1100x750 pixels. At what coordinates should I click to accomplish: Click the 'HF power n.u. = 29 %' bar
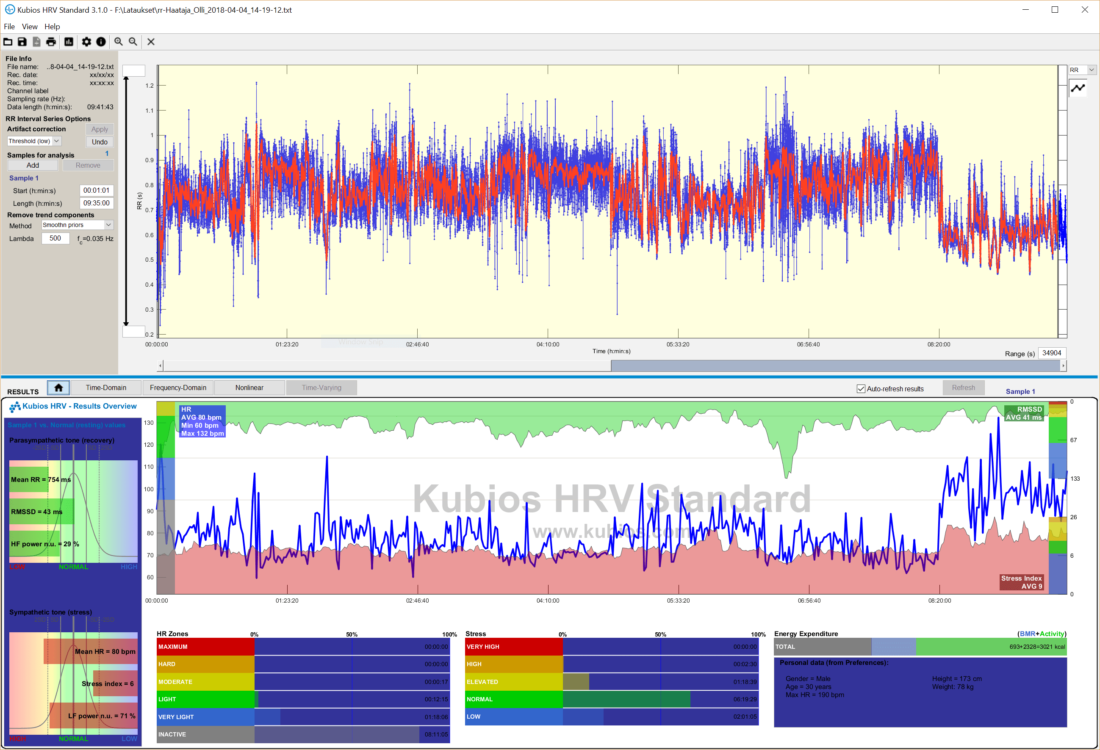36,544
